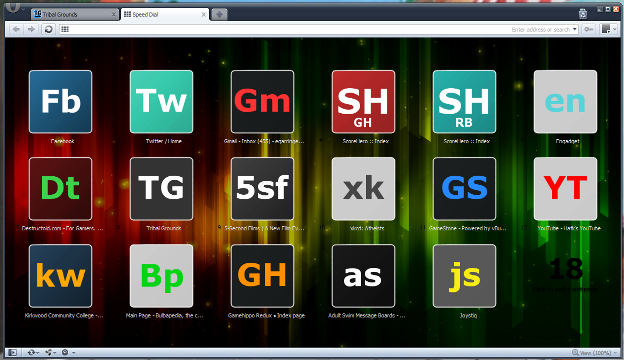Viewport: 624px width, 360px height.
Task: Open the Facebook 'Fb' speed dial tile
Action: point(60,102)
